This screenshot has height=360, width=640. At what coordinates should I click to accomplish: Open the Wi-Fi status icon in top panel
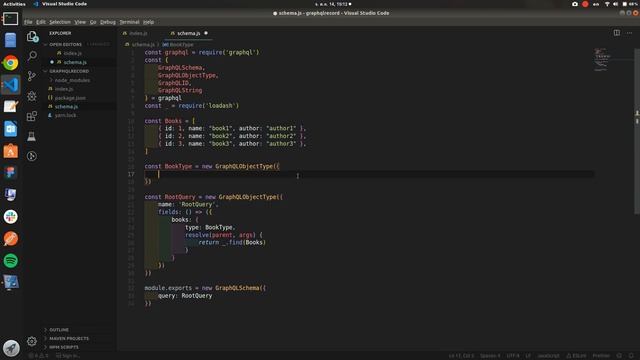point(607,4)
